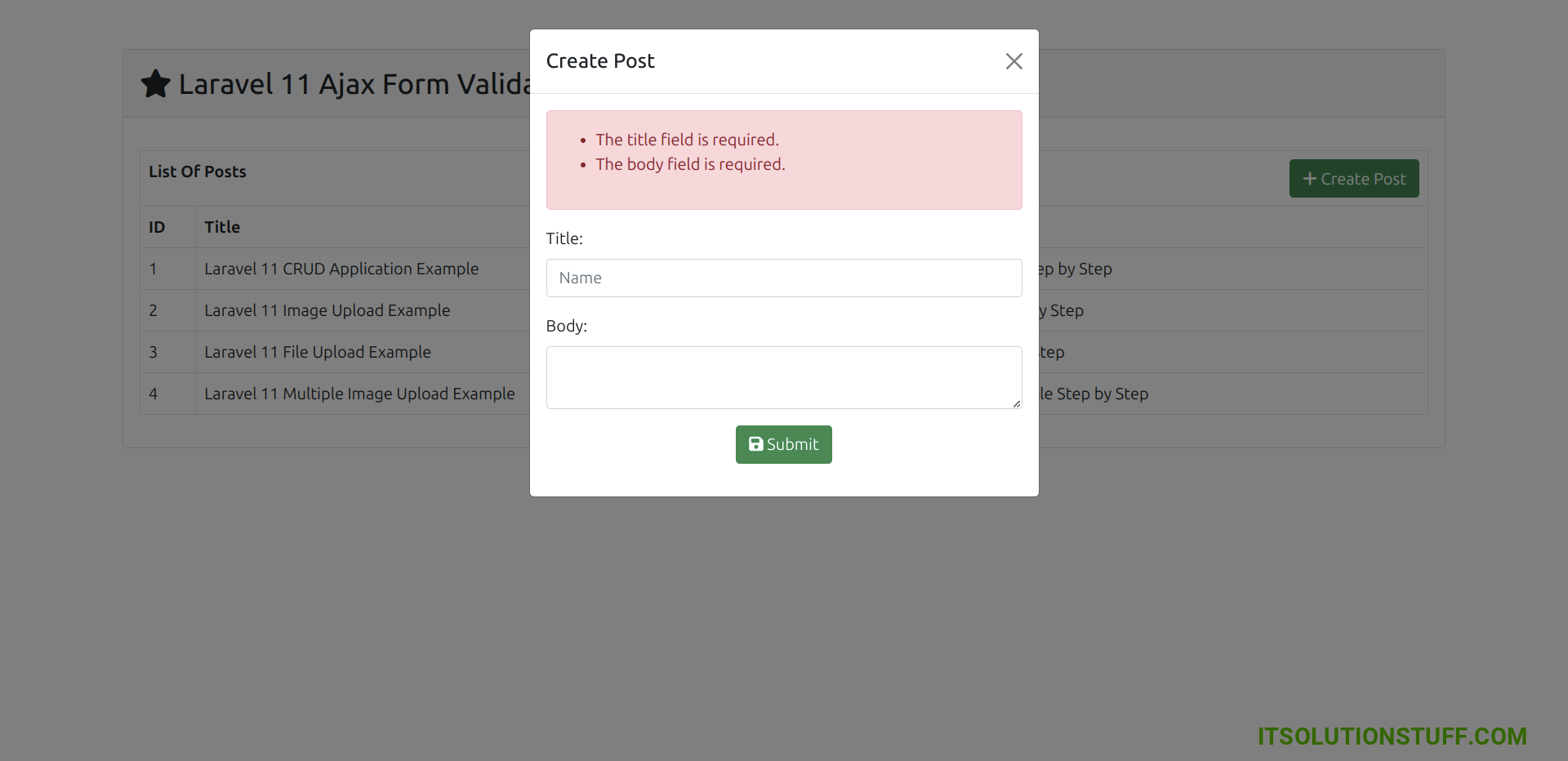Image resolution: width=1568 pixels, height=761 pixels.
Task: Click the 'Laravel 11 Ajax Form' page heading
Action: (x=354, y=84)
